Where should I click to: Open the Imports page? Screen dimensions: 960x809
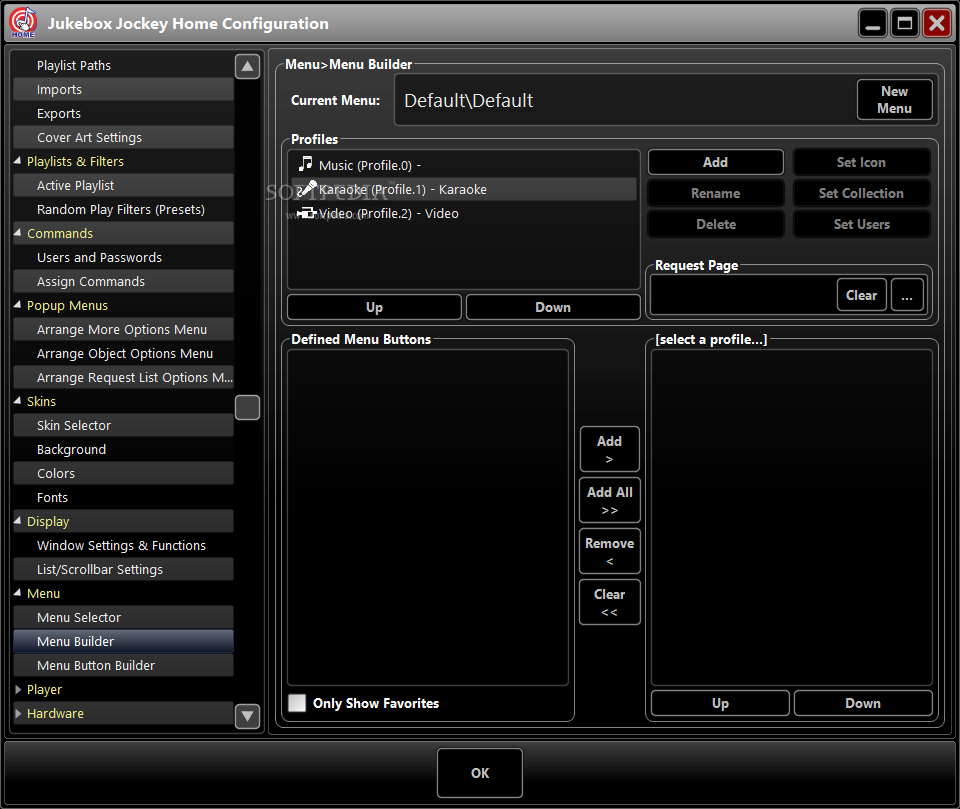pos(123,89)
